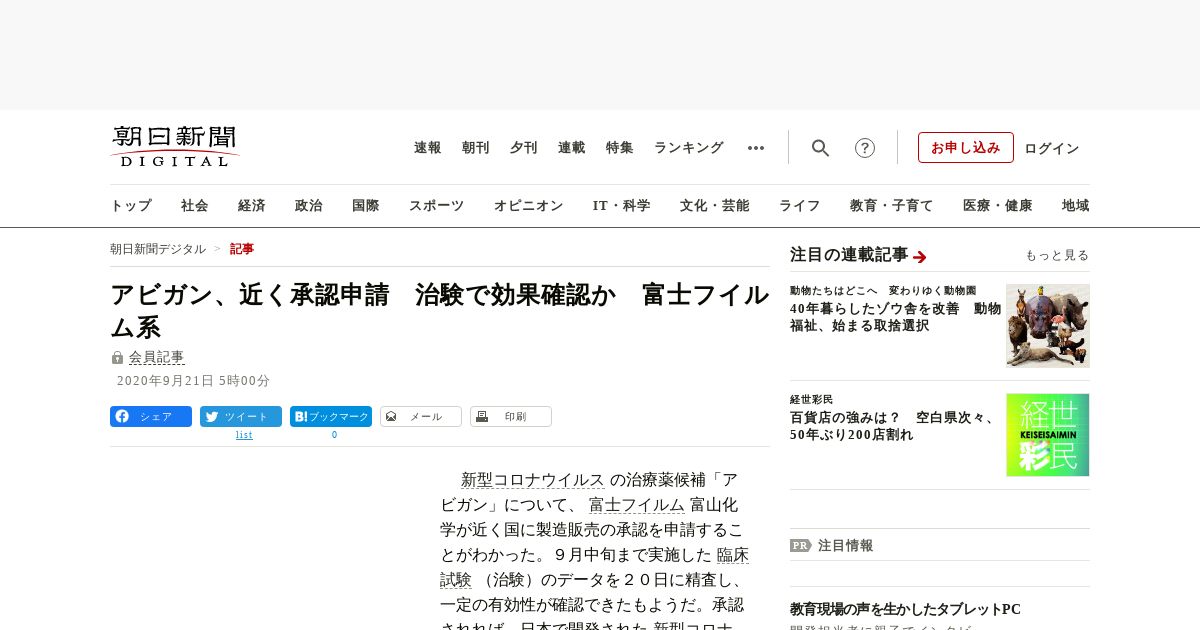This screenshot has height=630, width=1200.
Task: Click もっと見る link
Action: point(1057,256)
